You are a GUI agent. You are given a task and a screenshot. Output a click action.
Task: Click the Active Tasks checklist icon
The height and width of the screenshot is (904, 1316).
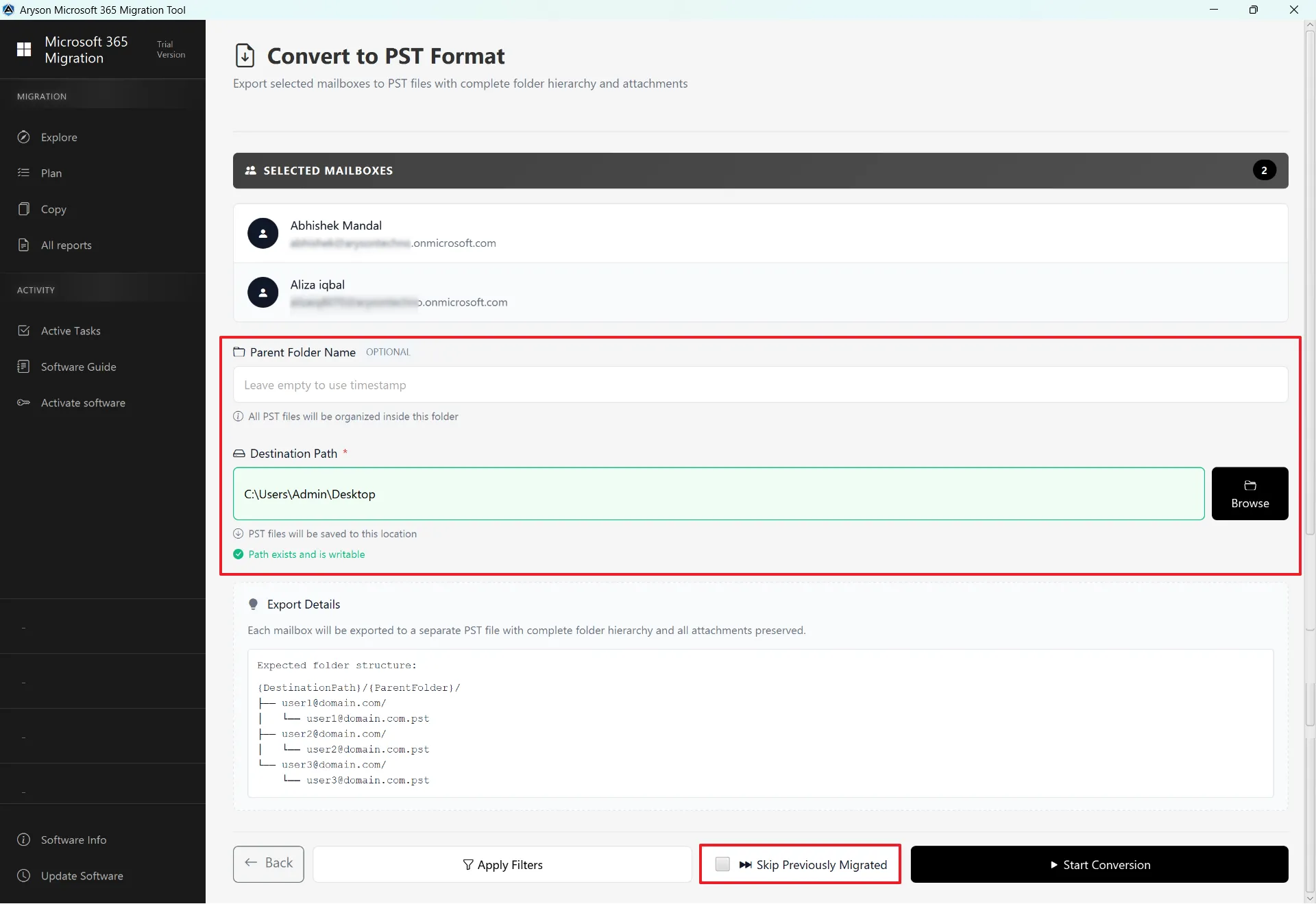coord(24,330)
